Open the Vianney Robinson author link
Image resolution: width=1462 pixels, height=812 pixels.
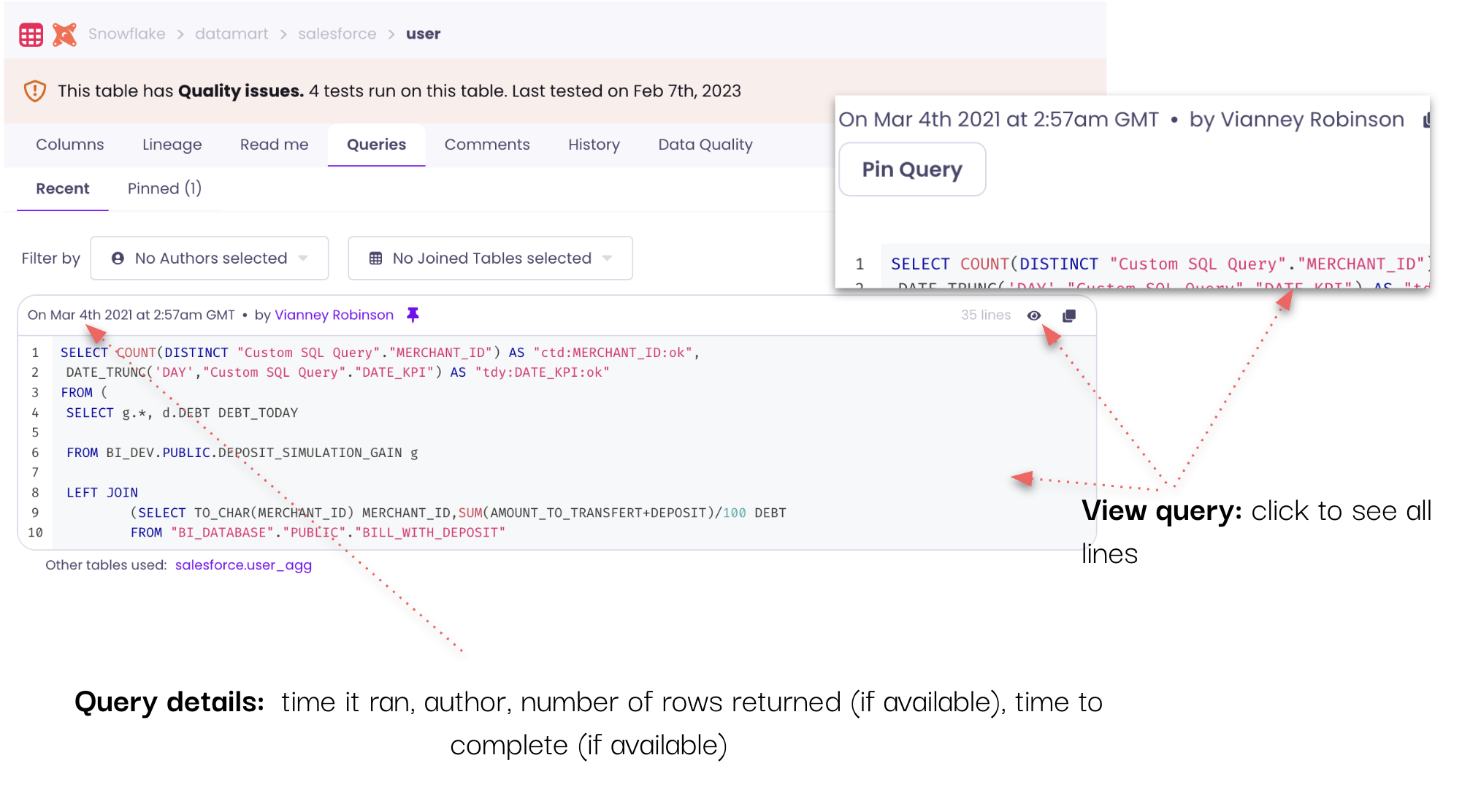[334, 315]
